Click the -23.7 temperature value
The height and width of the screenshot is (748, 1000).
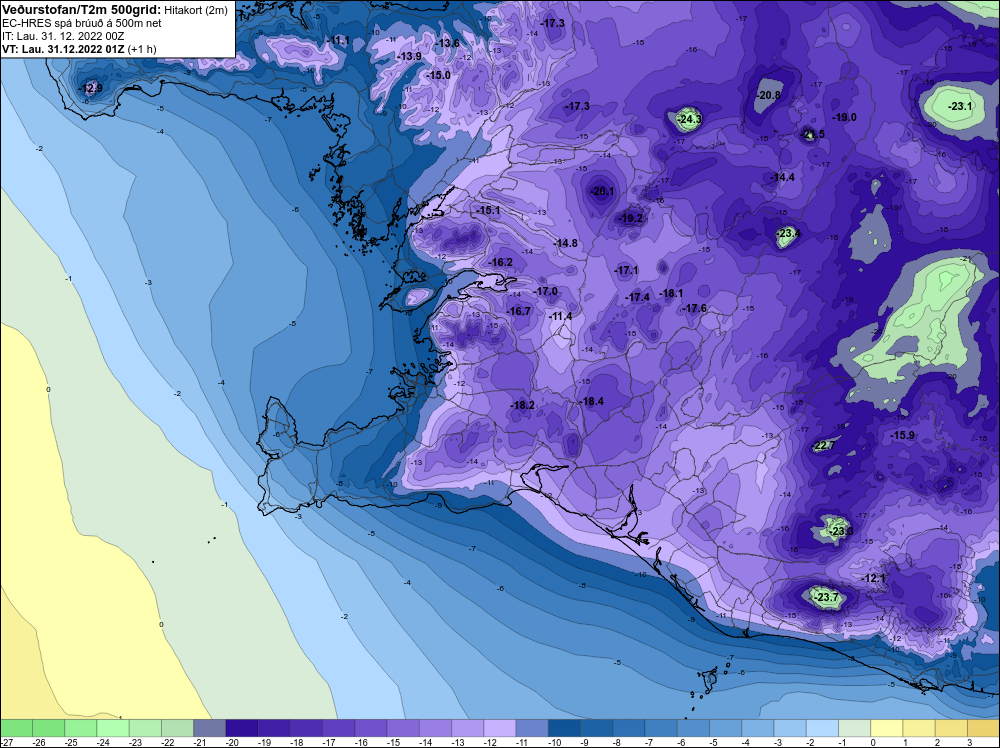pos(826,597)
